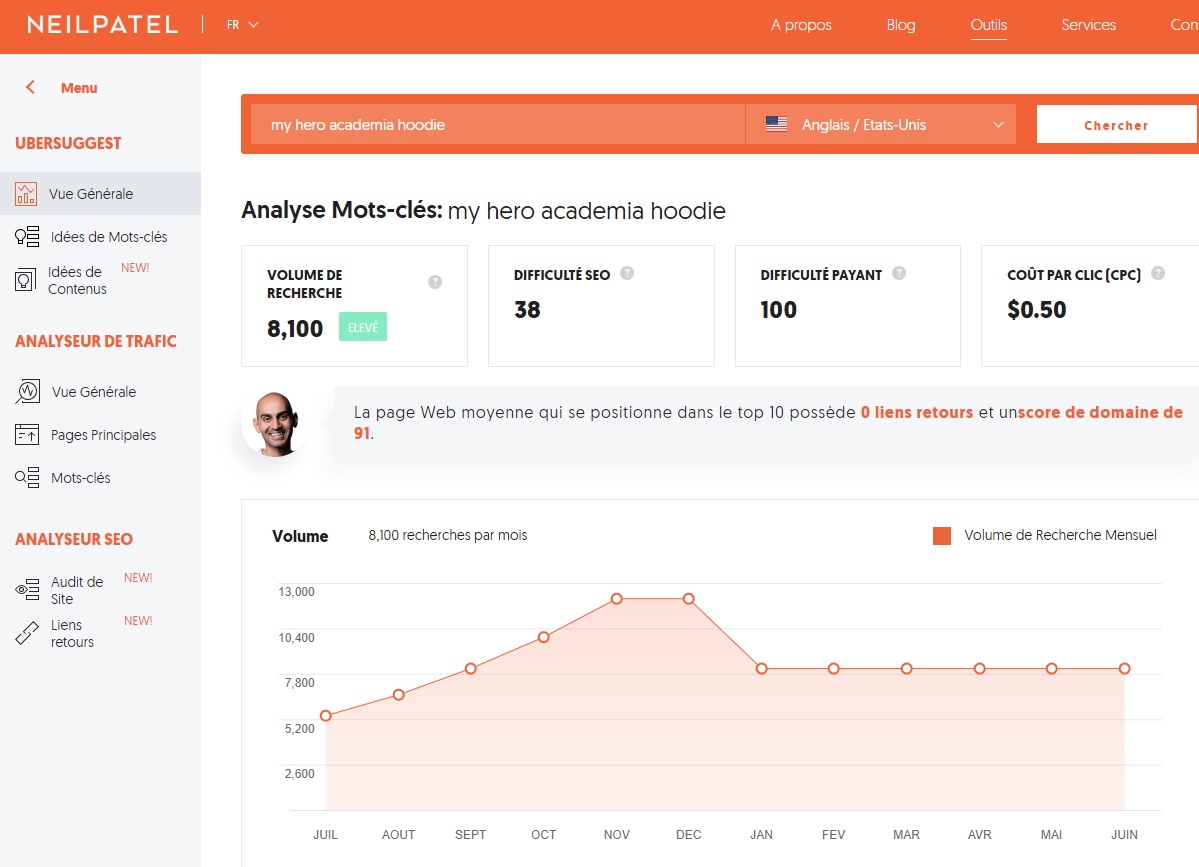
Task: Click the AVR data point on chart
Action: [x=979, y=668]
